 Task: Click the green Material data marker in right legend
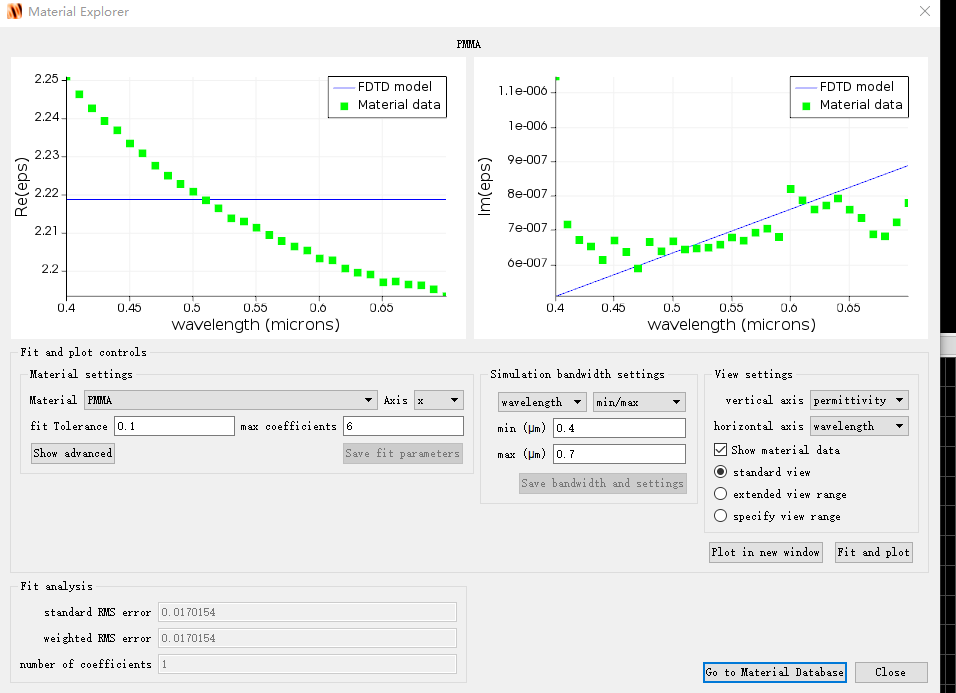[806, 106]
